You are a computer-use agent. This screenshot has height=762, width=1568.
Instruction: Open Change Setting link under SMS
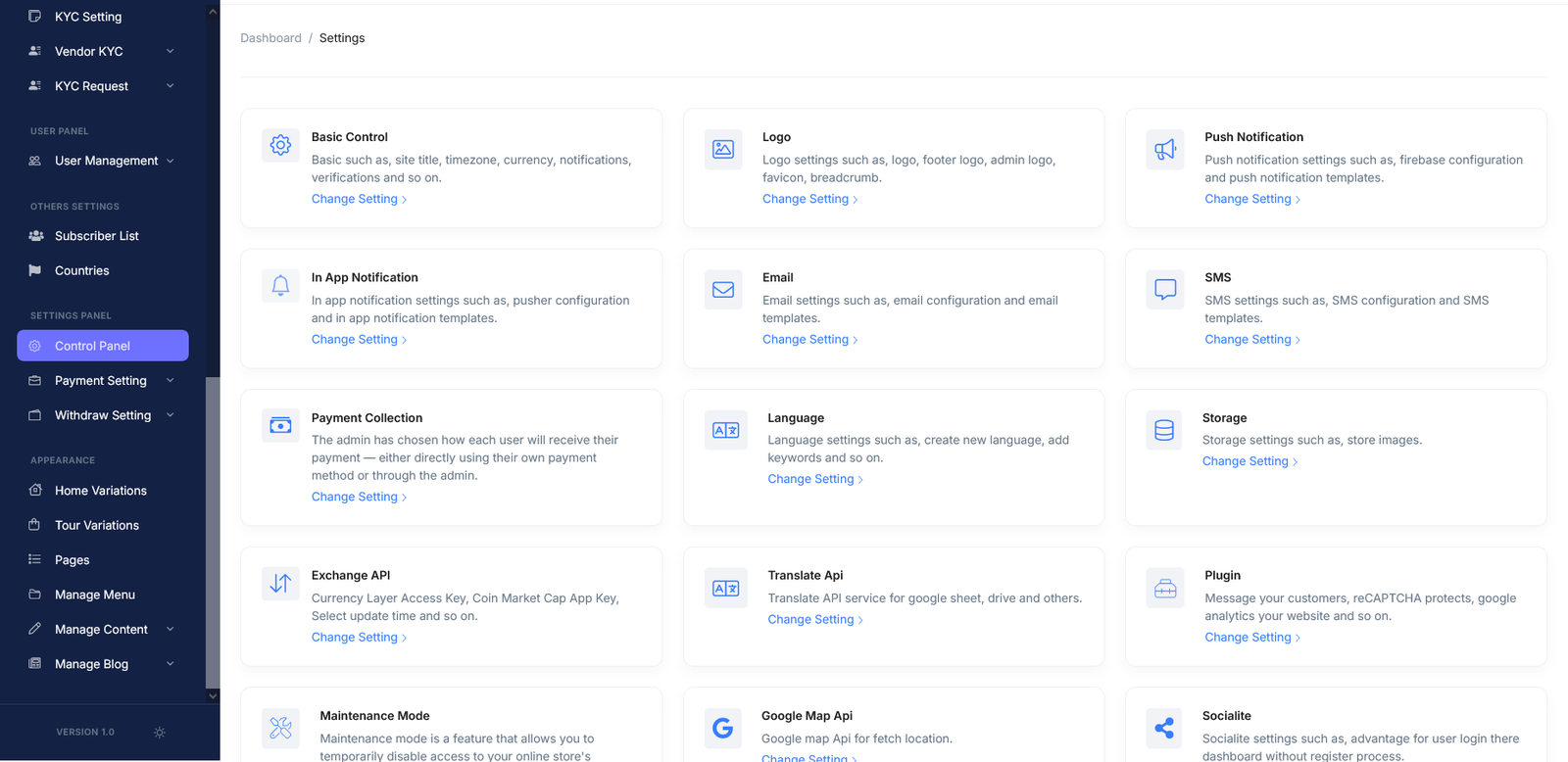pyautogui.click(x=1248, y=340)
